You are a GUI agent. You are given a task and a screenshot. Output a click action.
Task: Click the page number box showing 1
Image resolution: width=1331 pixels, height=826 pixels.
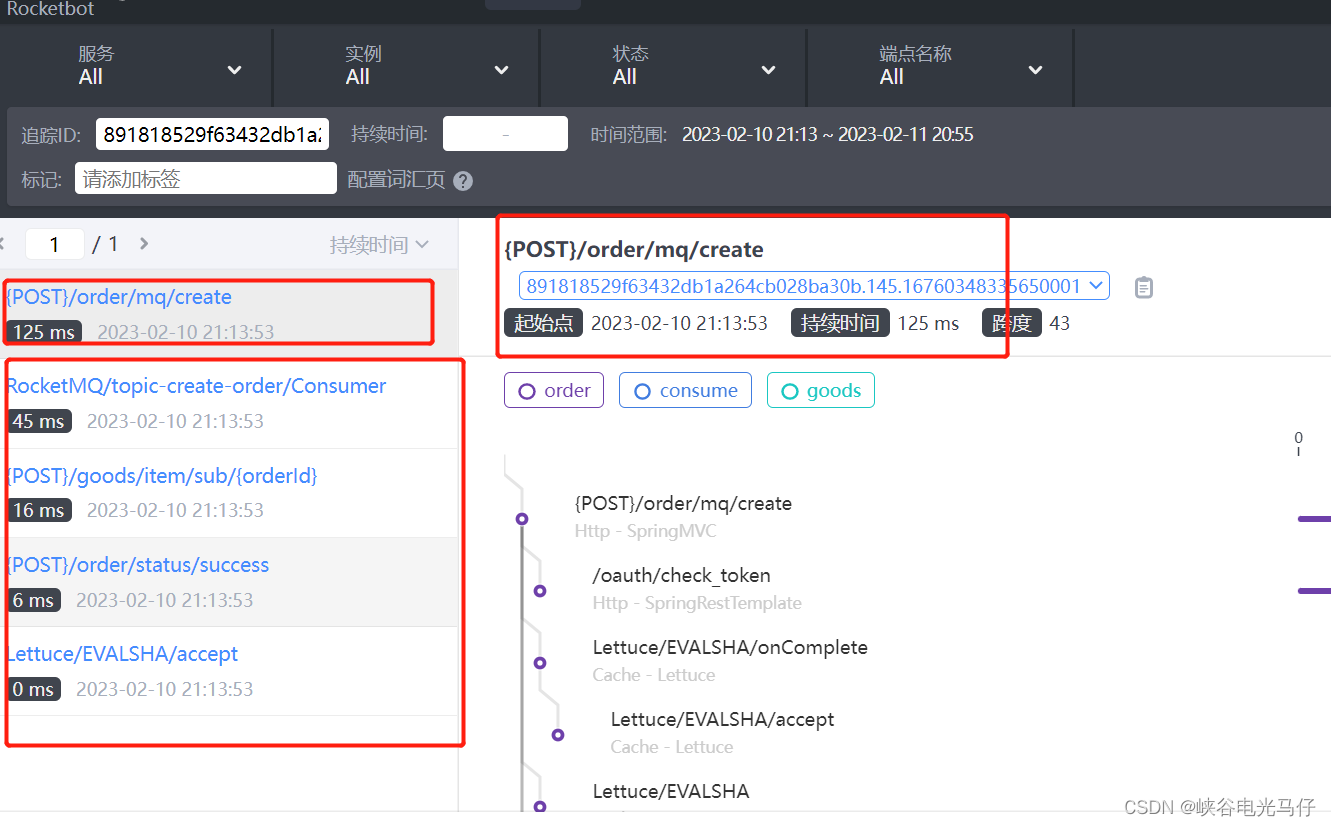(54, 244)
